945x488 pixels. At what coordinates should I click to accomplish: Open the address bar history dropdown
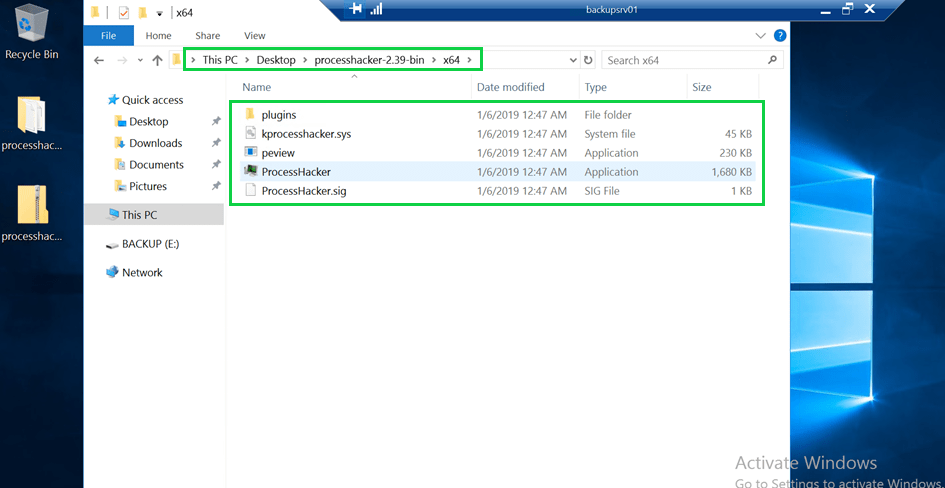coord(572,60)
